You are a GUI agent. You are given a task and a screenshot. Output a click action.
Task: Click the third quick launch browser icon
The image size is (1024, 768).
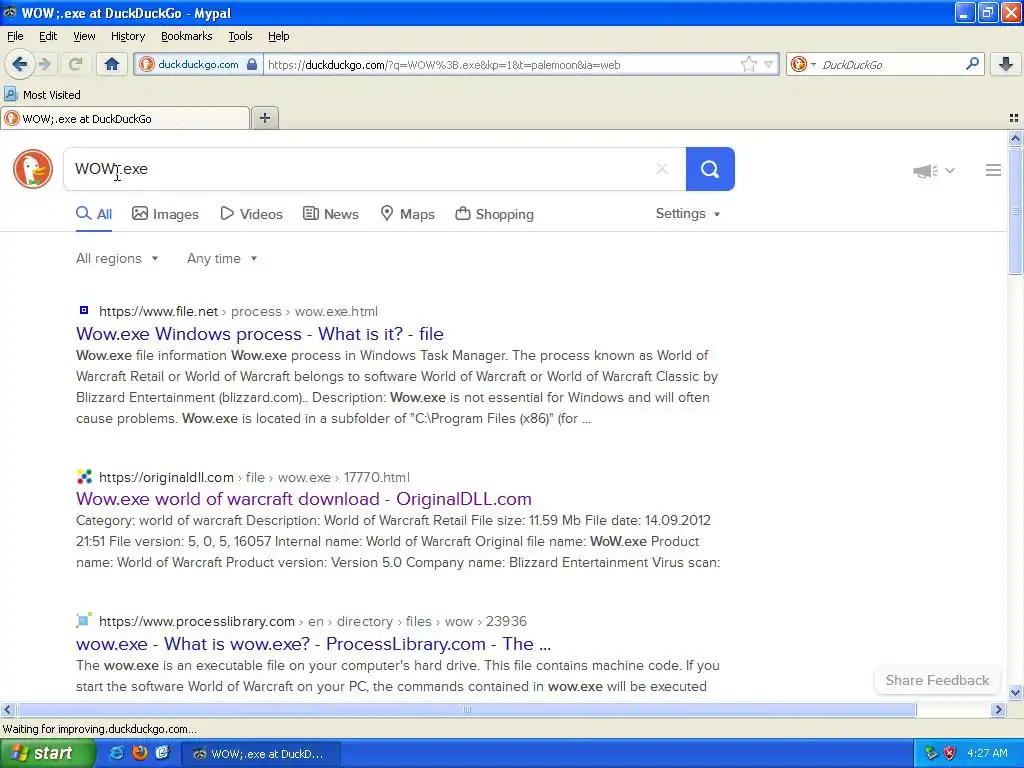[x=162, y=753]
